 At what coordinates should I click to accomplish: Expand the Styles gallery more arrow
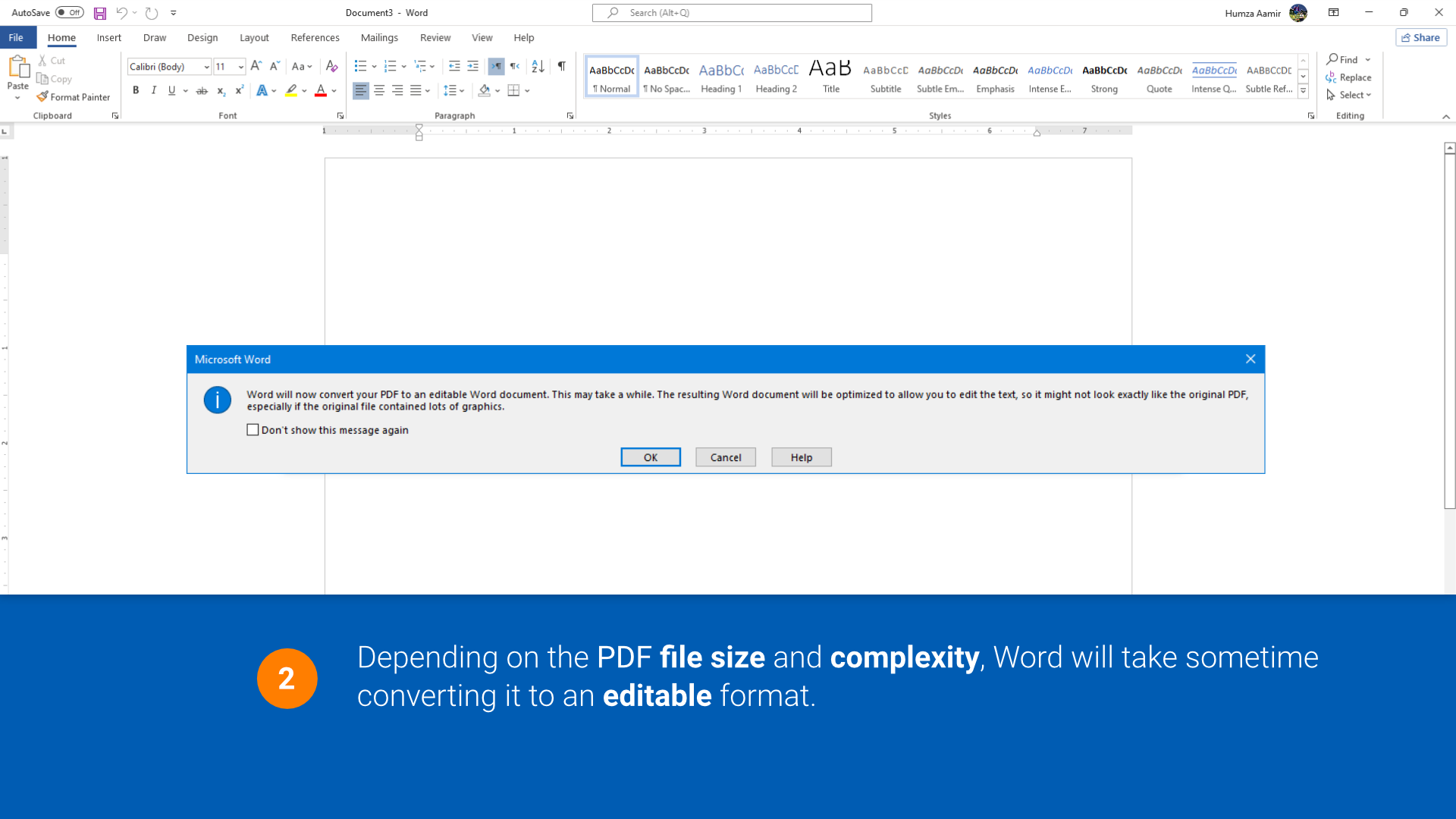pos(1303,91)
